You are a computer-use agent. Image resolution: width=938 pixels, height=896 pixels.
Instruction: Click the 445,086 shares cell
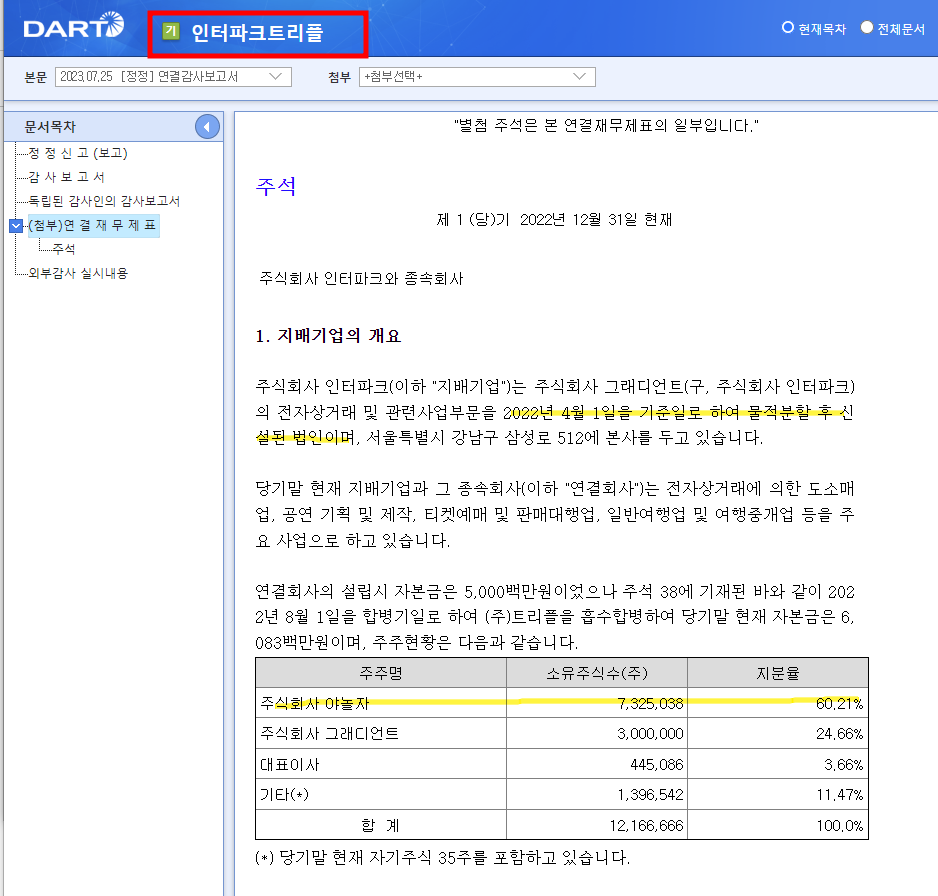(x=597, y=764)
